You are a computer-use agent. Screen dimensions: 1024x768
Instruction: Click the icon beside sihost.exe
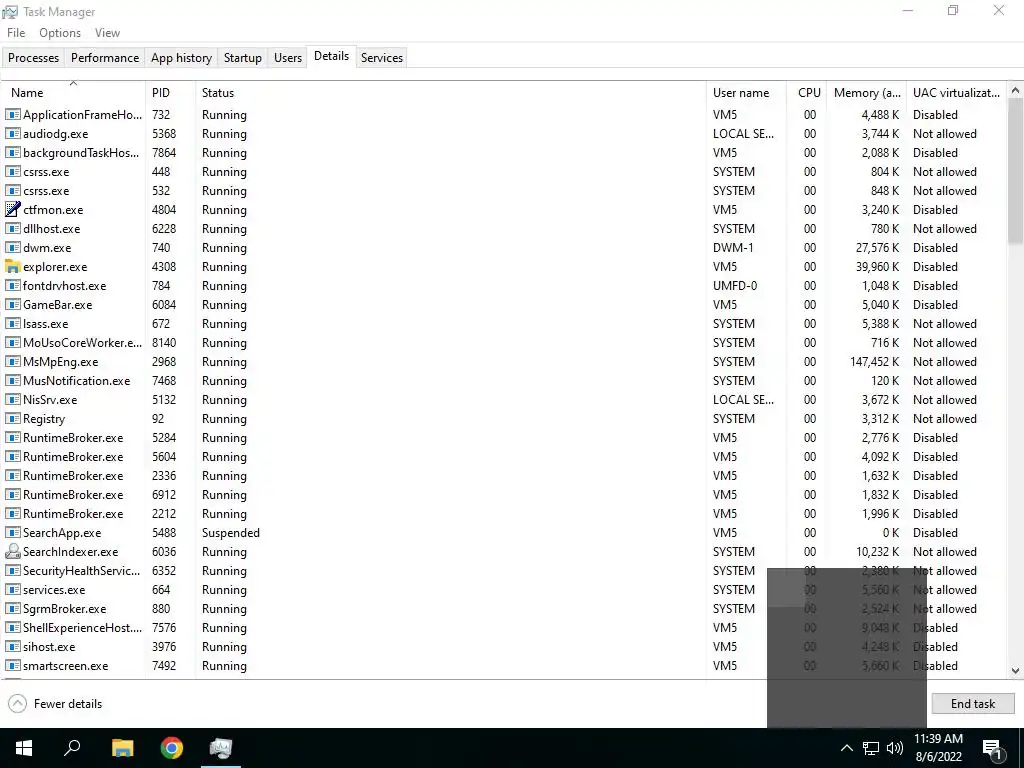point(12,647)
